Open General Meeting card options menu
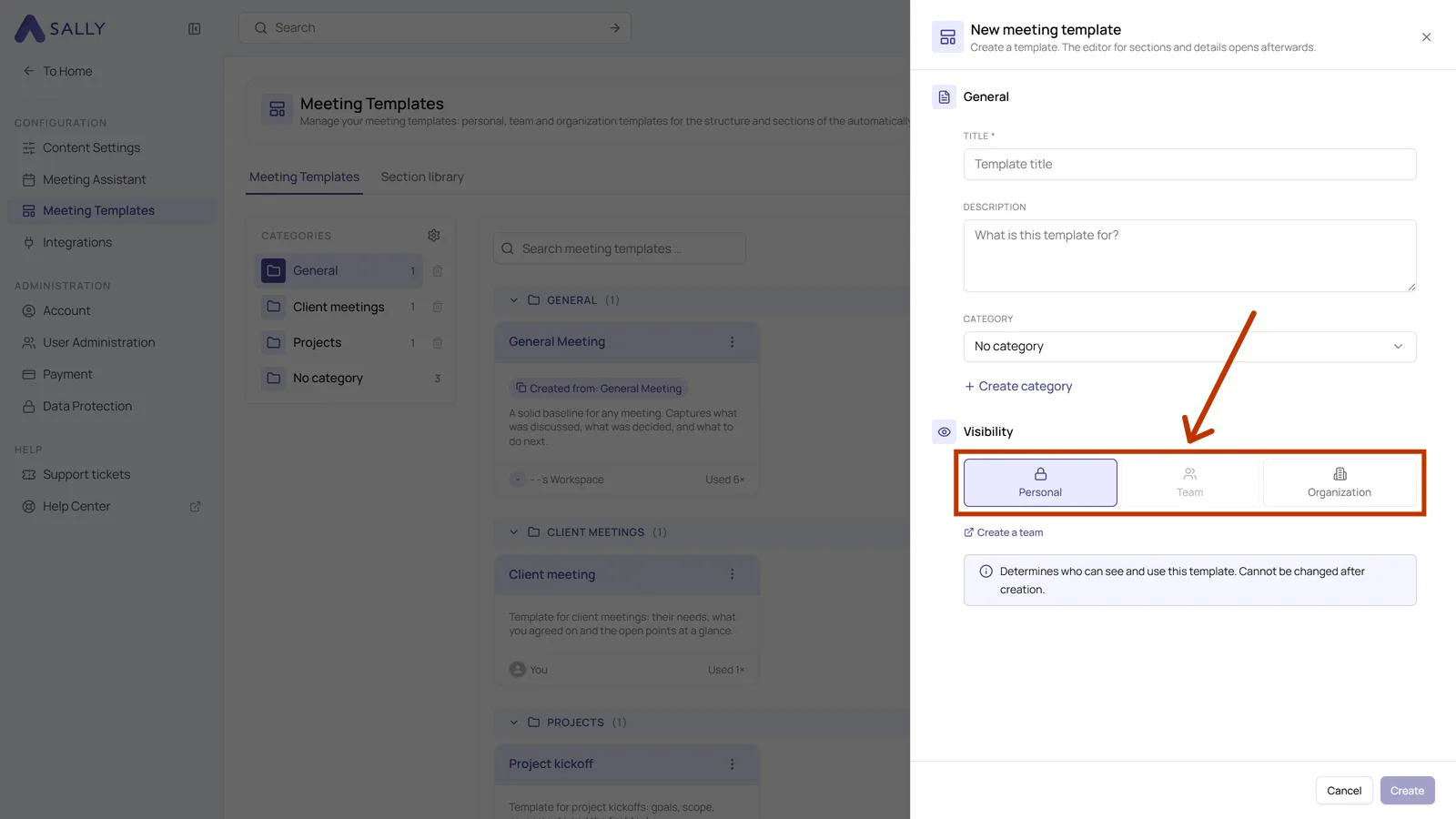 732,342
